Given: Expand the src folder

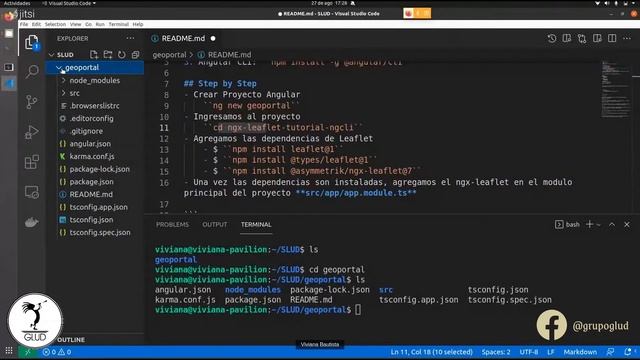Looking at the screenshot, I should pos(64,93).
